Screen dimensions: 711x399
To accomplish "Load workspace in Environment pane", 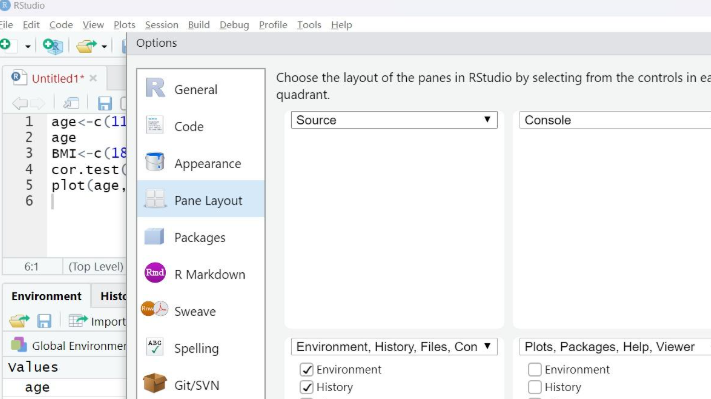I will click(19, 321).
